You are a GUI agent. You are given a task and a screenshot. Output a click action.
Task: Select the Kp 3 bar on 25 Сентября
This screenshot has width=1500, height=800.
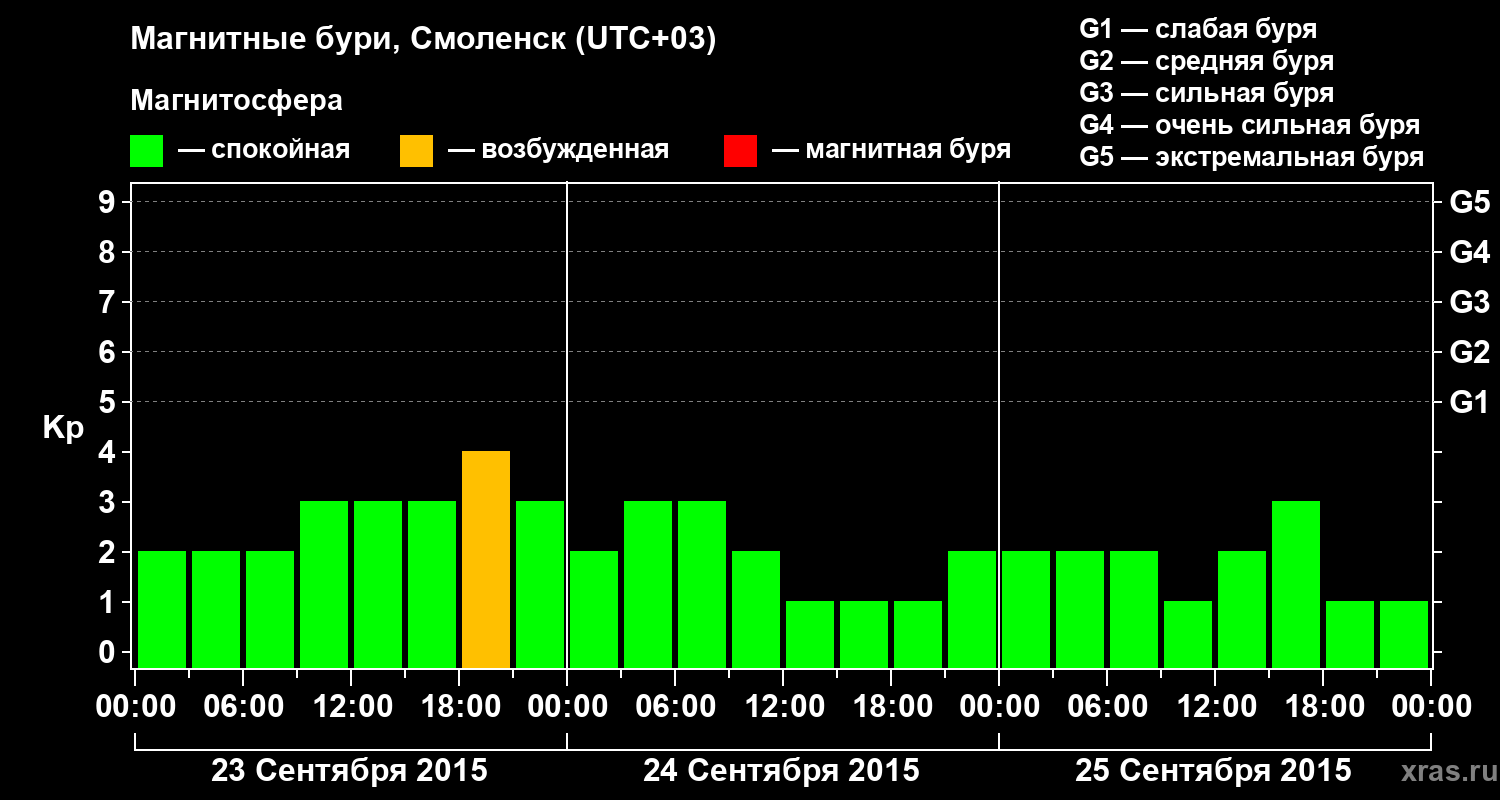(x=1296, y=584)
